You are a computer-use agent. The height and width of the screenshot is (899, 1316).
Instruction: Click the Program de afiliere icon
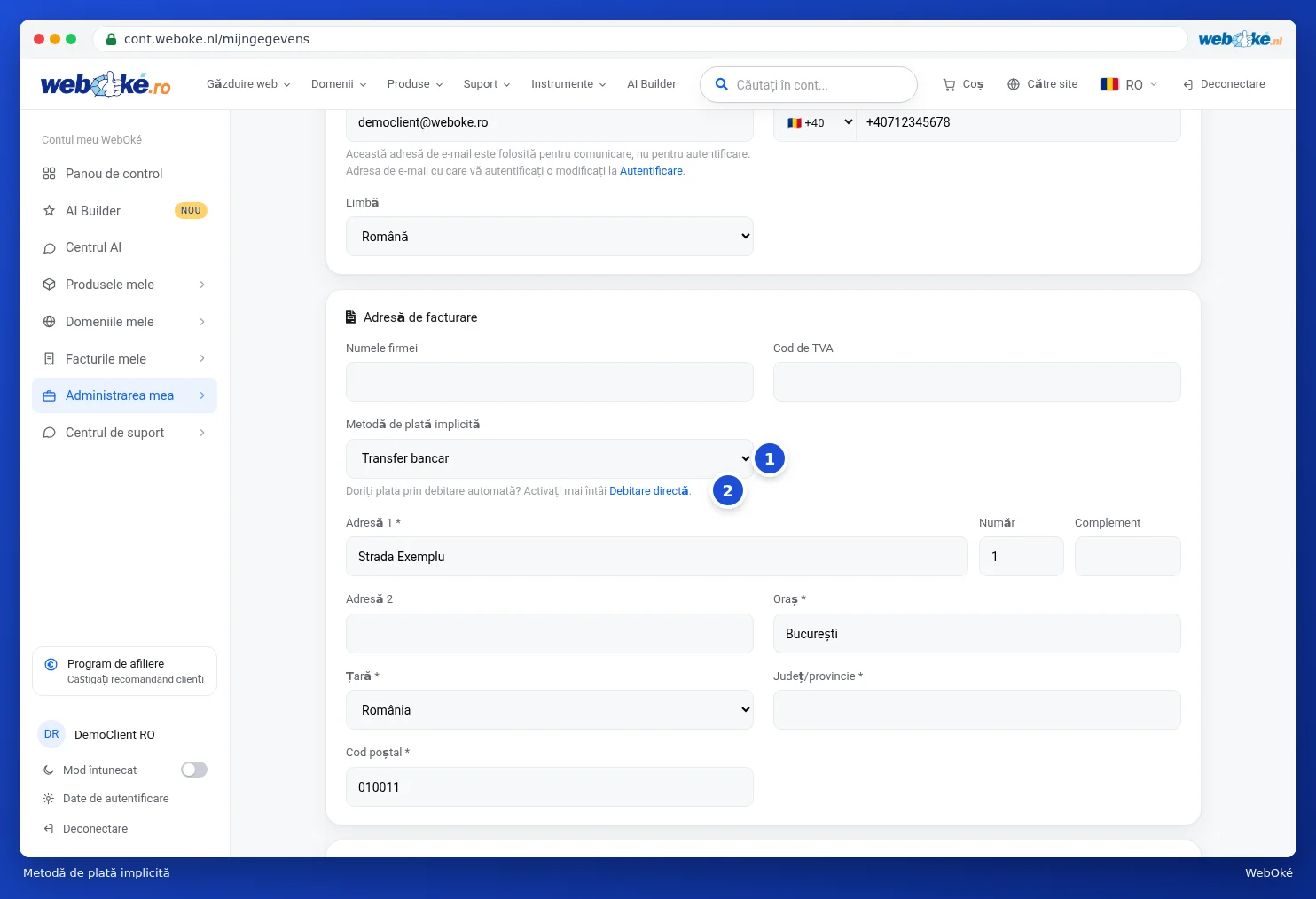coord(51,664)
